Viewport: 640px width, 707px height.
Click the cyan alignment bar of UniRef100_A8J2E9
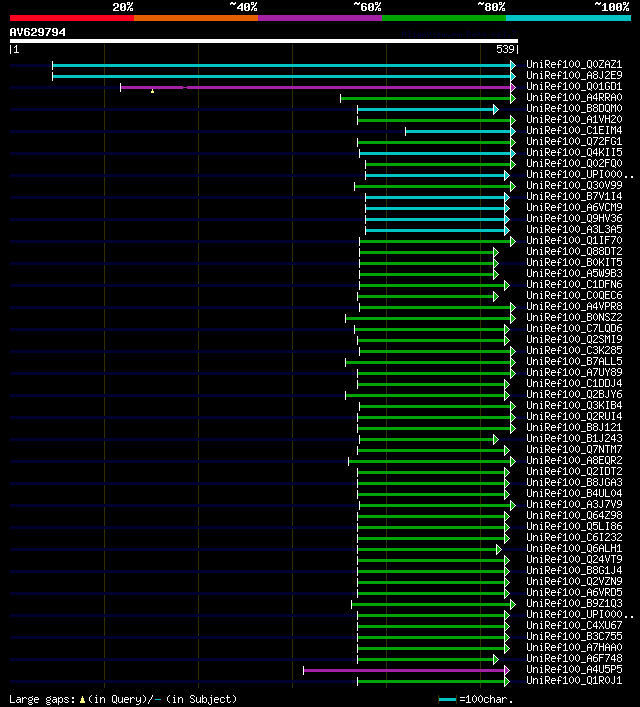click(x=282, y=77)
